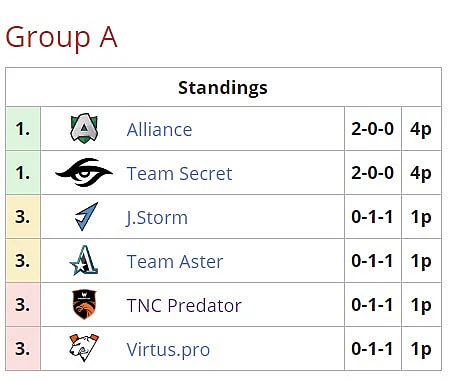
Task: Click the pink rank cell beside Virtus.pro
Action: point(23,349)
